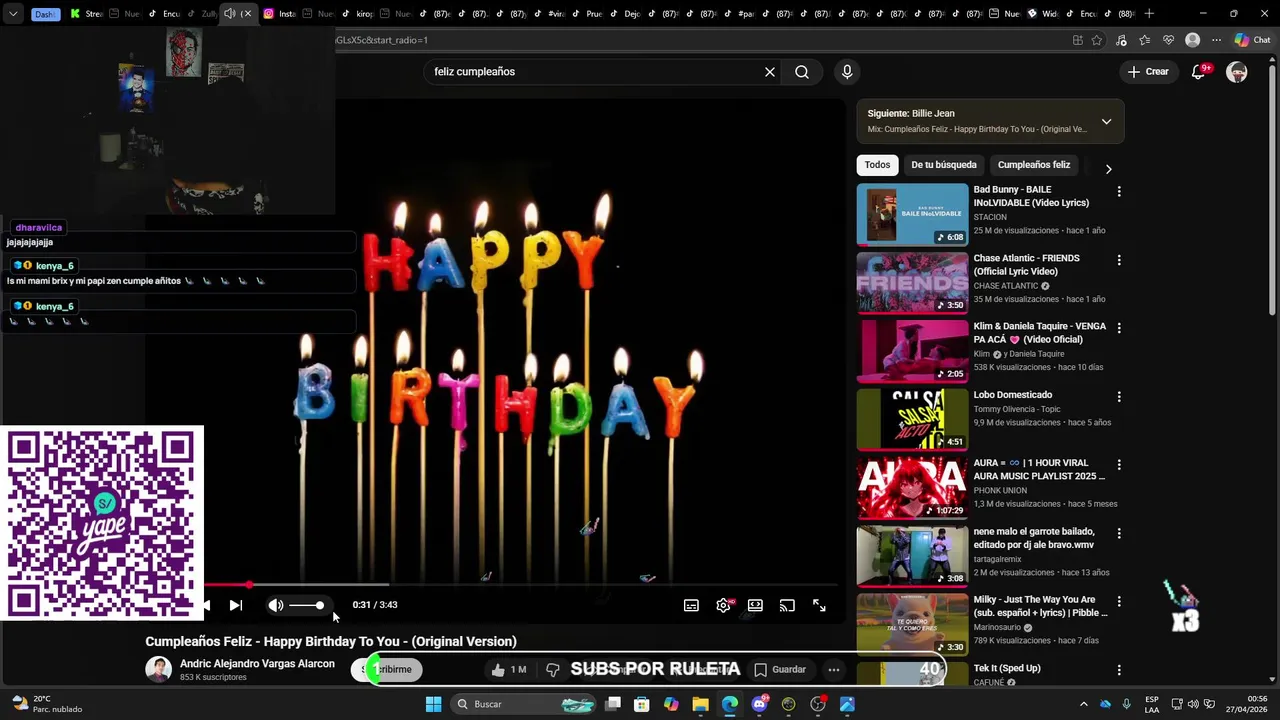Clear the search box with the X icon
The image size is (1280, 720).
coord(770,72)
